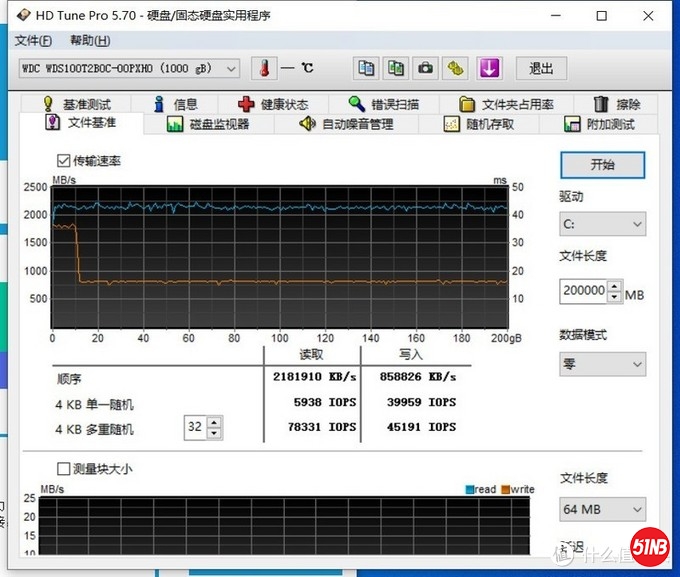
Task: Open the 文件(F) menu
Action: pyautogui.click(x=33, y=41)
